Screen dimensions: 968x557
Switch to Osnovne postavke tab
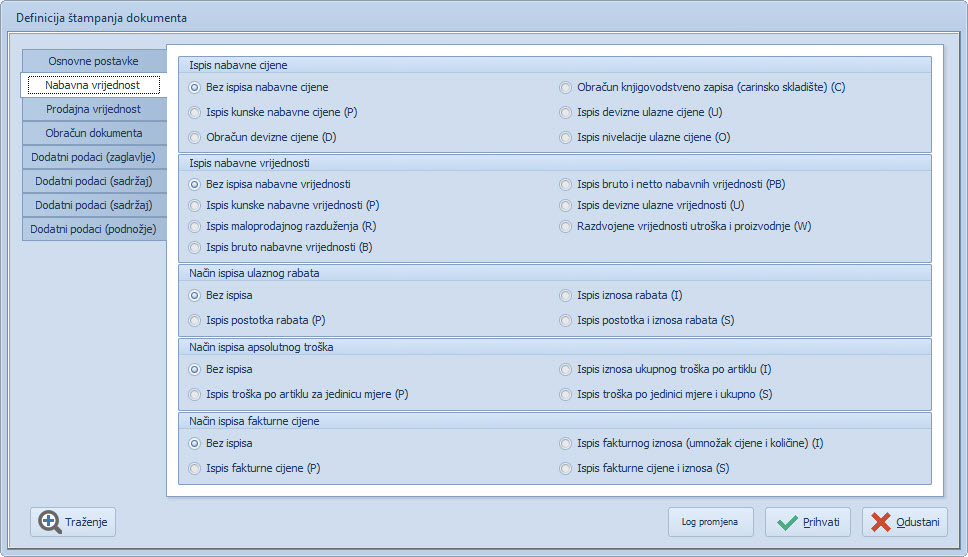[93, 61]
